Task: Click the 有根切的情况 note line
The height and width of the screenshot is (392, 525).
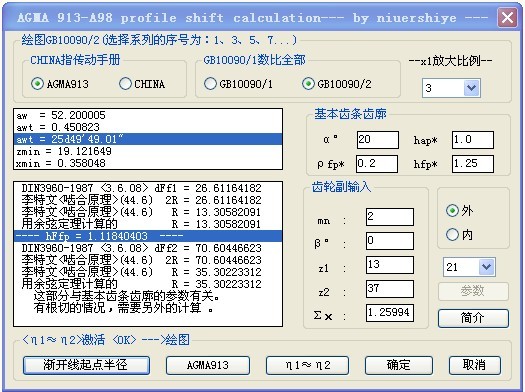Action: pyautogui.click(x=148, y=308)
